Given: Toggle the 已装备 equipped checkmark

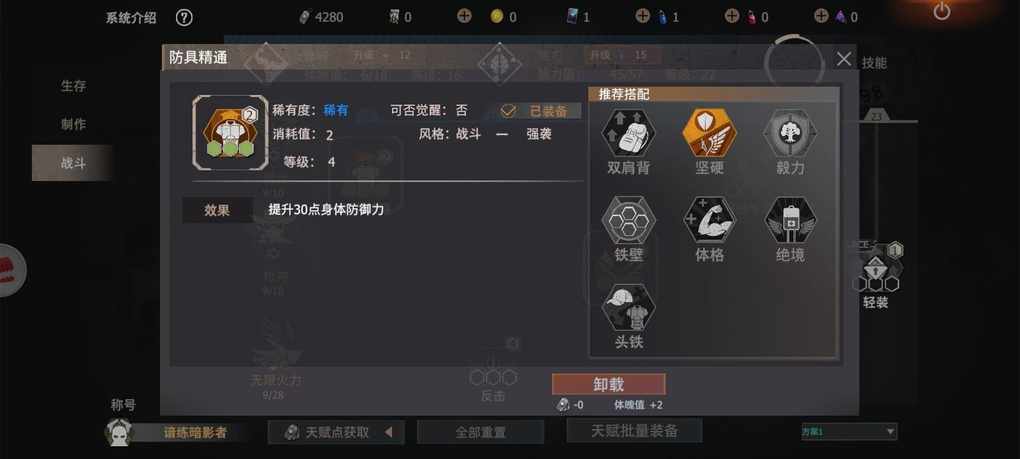Looking at the screenshot, I should pos(508,111).
